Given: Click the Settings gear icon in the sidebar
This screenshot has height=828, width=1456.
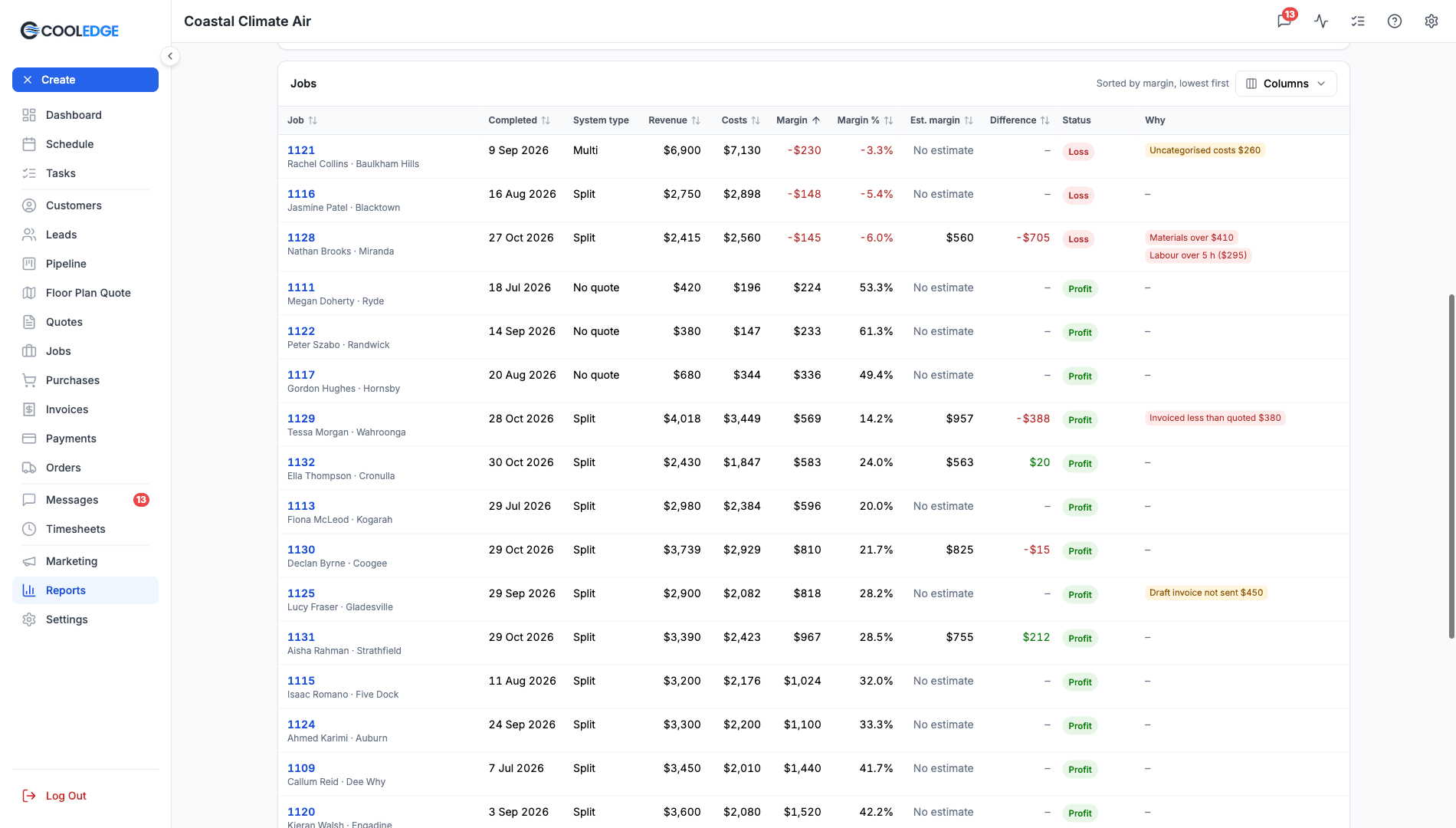Looking at the screenshot, I should pos(29,619).
